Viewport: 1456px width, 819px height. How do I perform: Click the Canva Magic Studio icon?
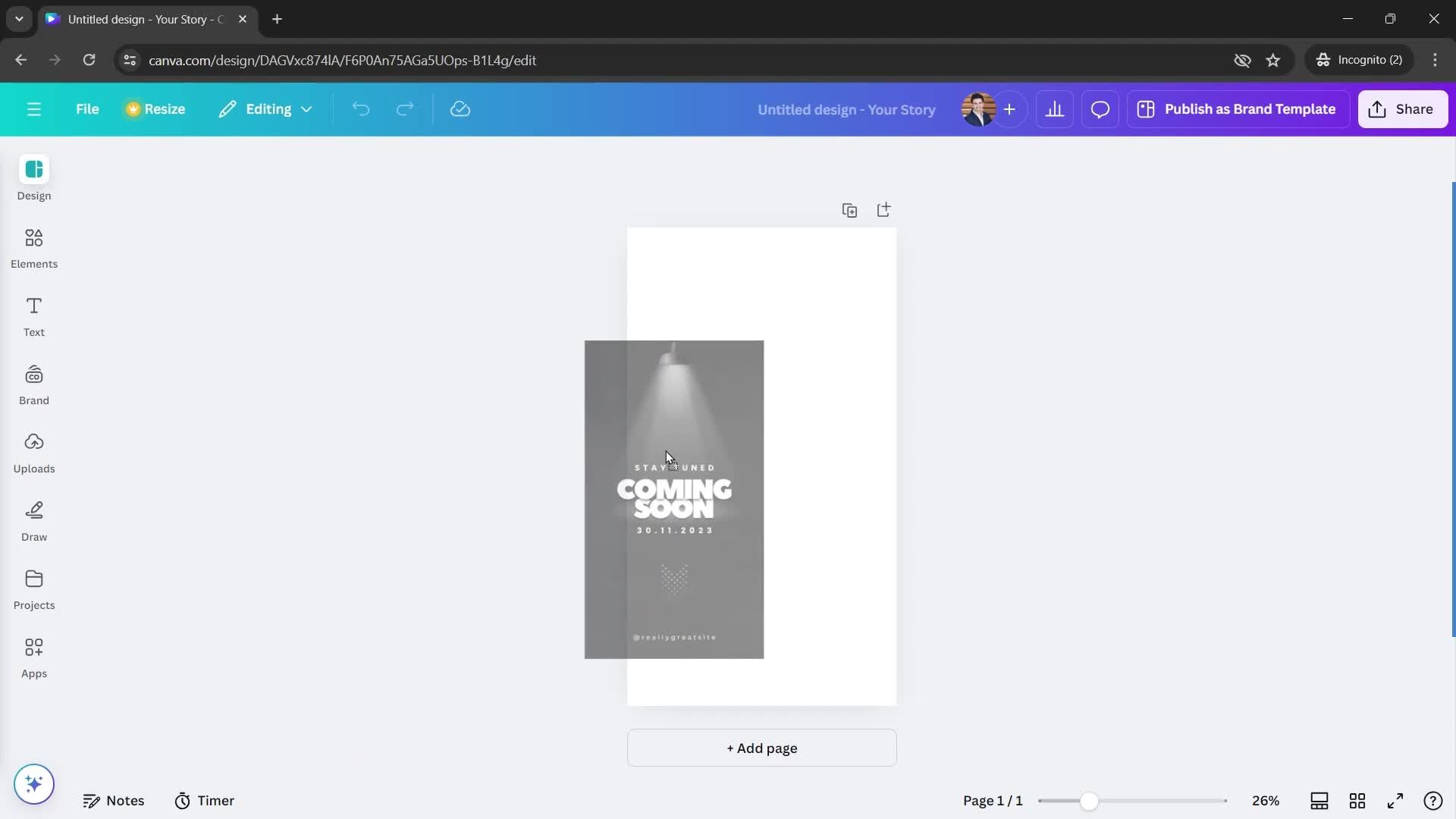(33, 783)
